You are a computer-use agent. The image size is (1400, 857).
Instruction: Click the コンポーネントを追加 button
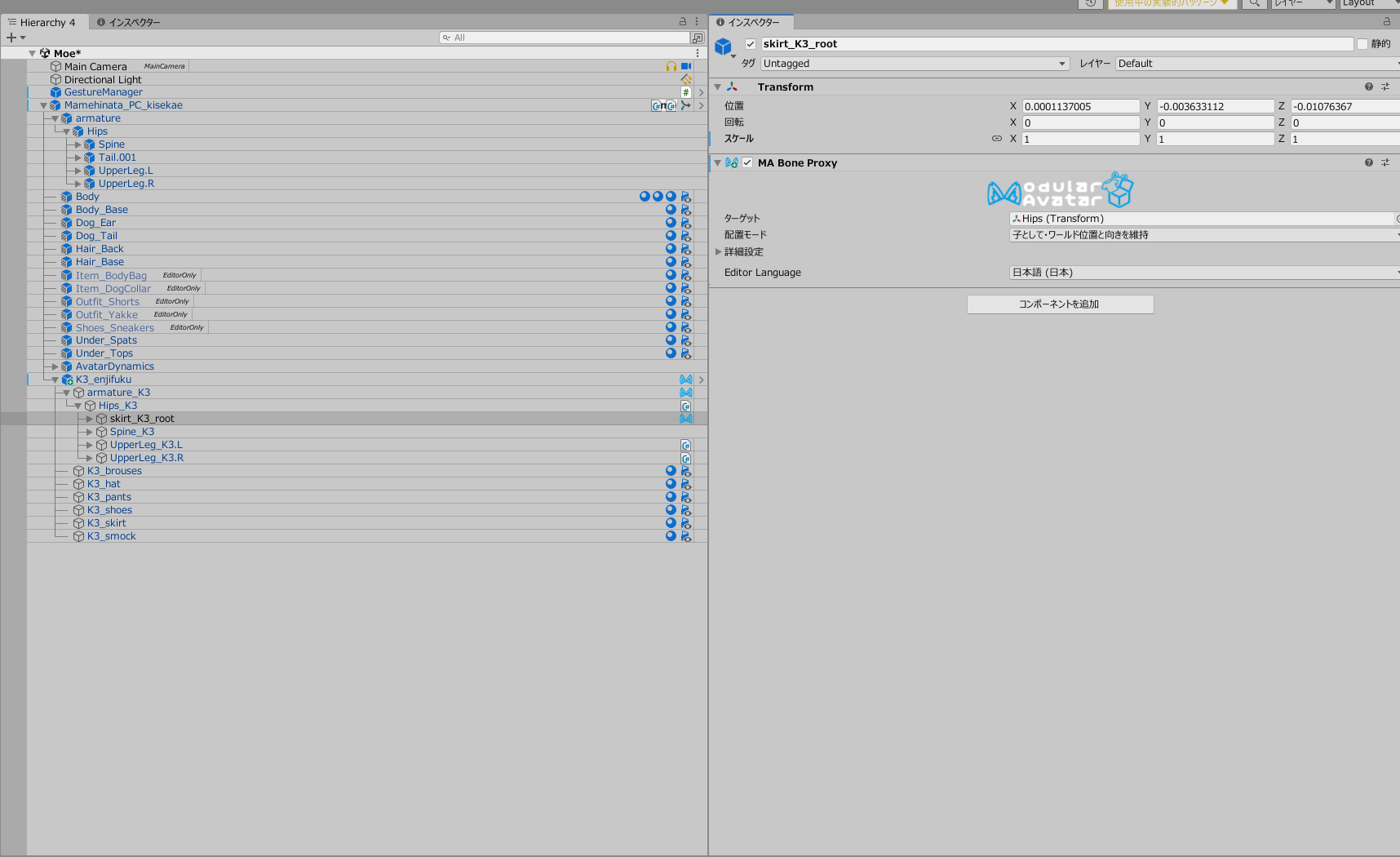pos(1059,304)
